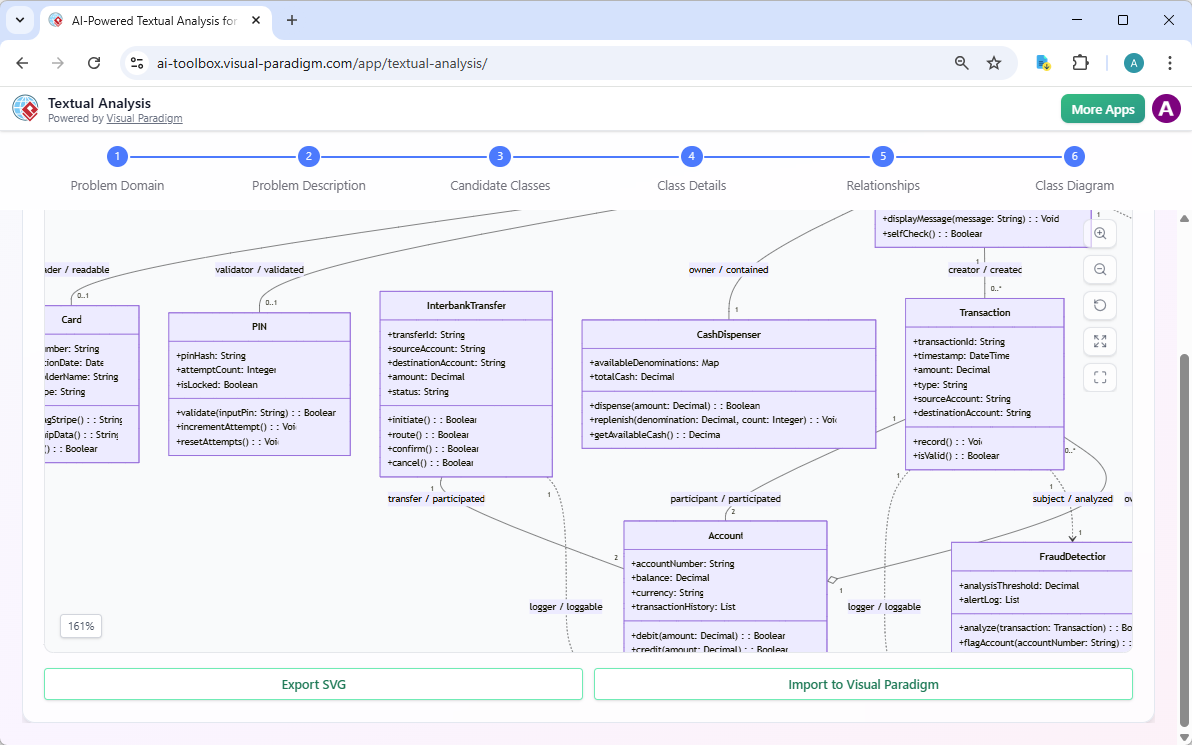Jump to step 5 Relationships
The height and width of the screenshot is (745, 1192).
coord(882,157)
